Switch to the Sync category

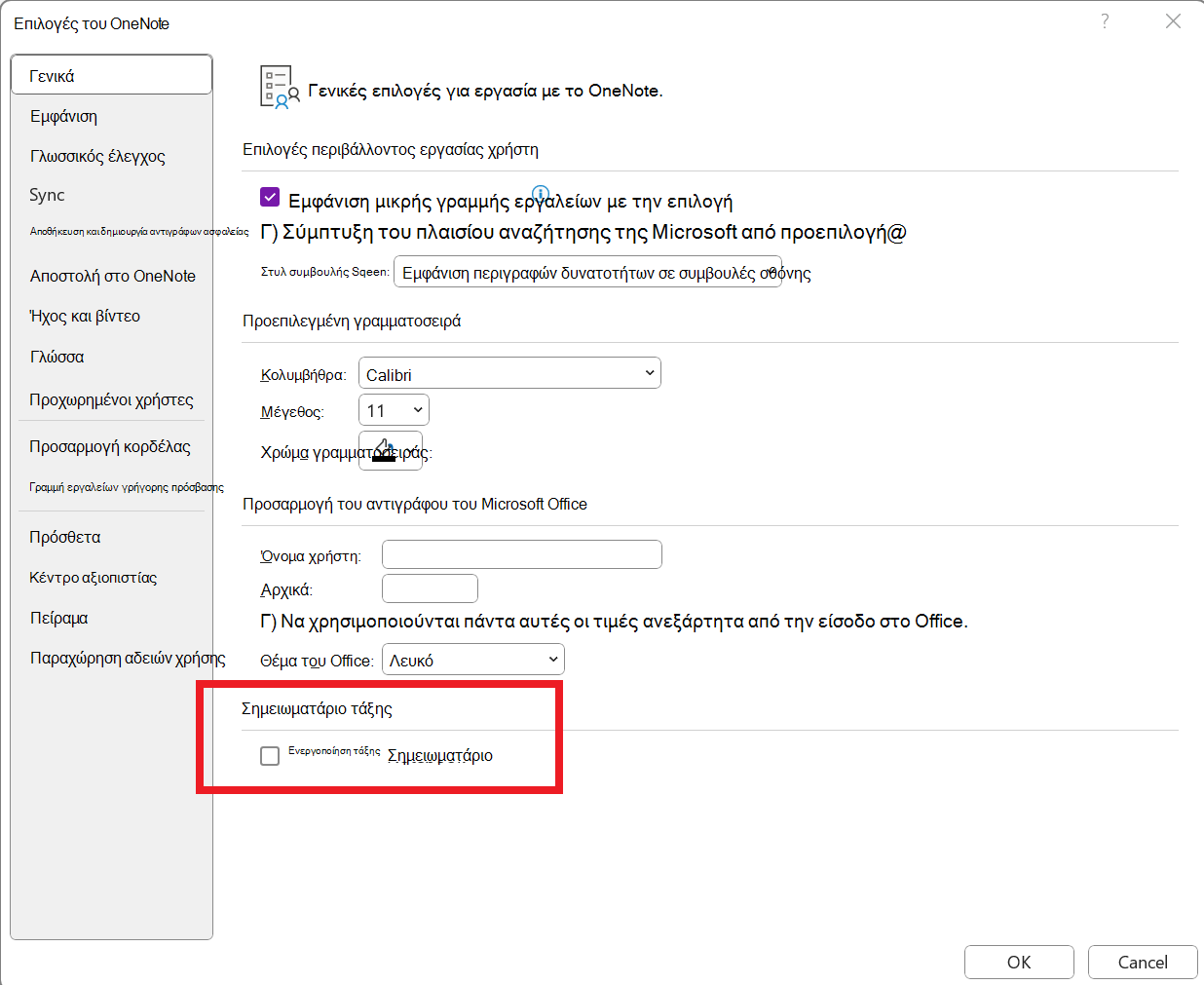[47, 195]
